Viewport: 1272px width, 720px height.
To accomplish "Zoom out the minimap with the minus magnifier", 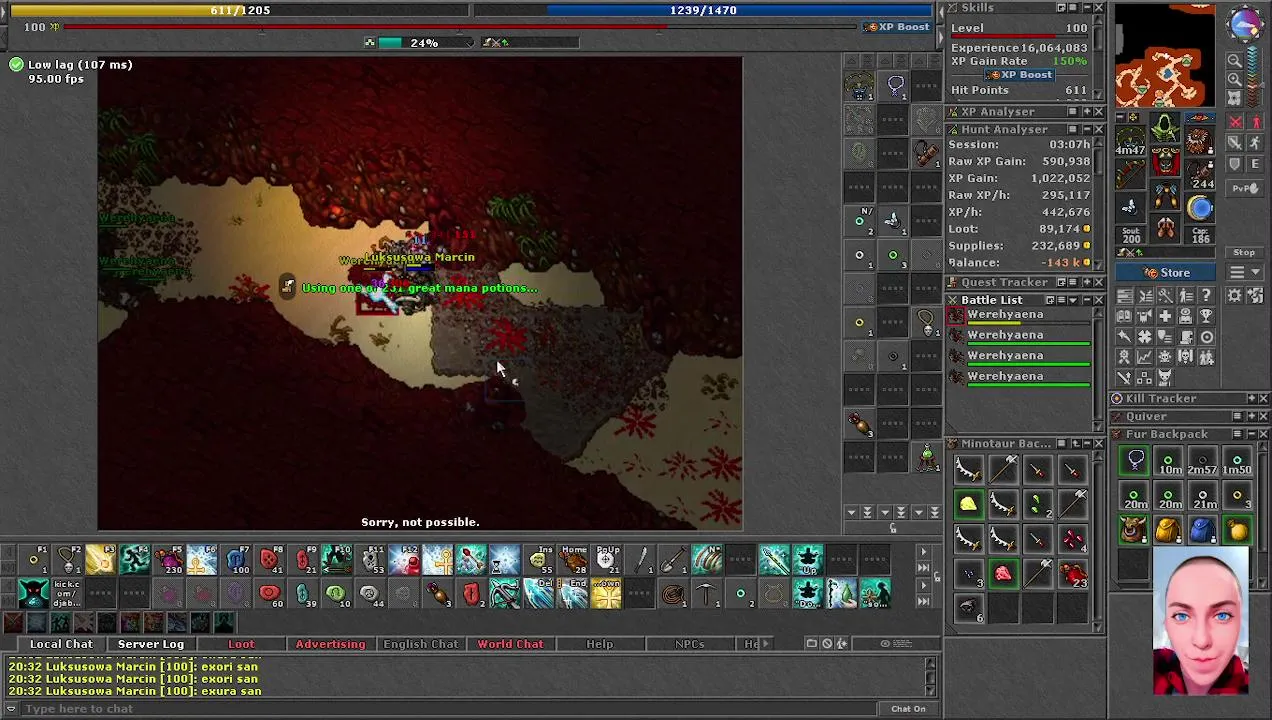I will click(1234, 60).
